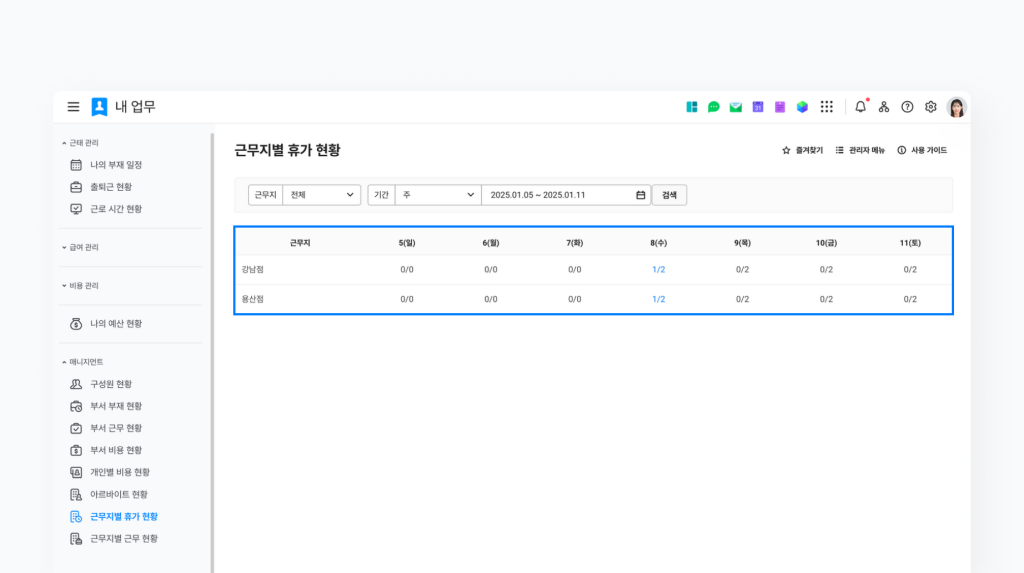Click the 구성원 현황 people icon
Viewport: 1024px width, 573px height.
tap(76, 384)
